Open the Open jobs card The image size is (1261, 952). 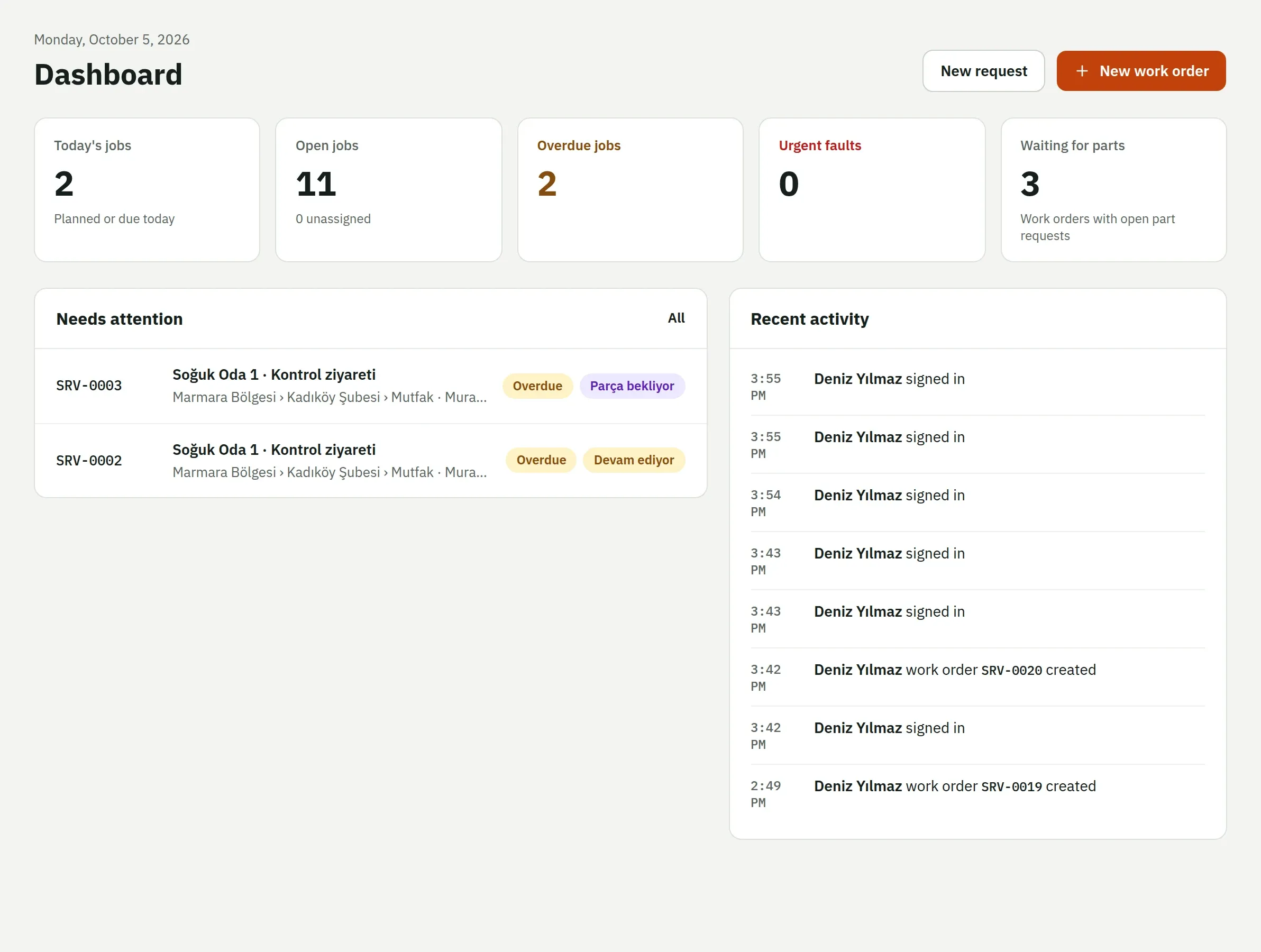click(389, 190)
